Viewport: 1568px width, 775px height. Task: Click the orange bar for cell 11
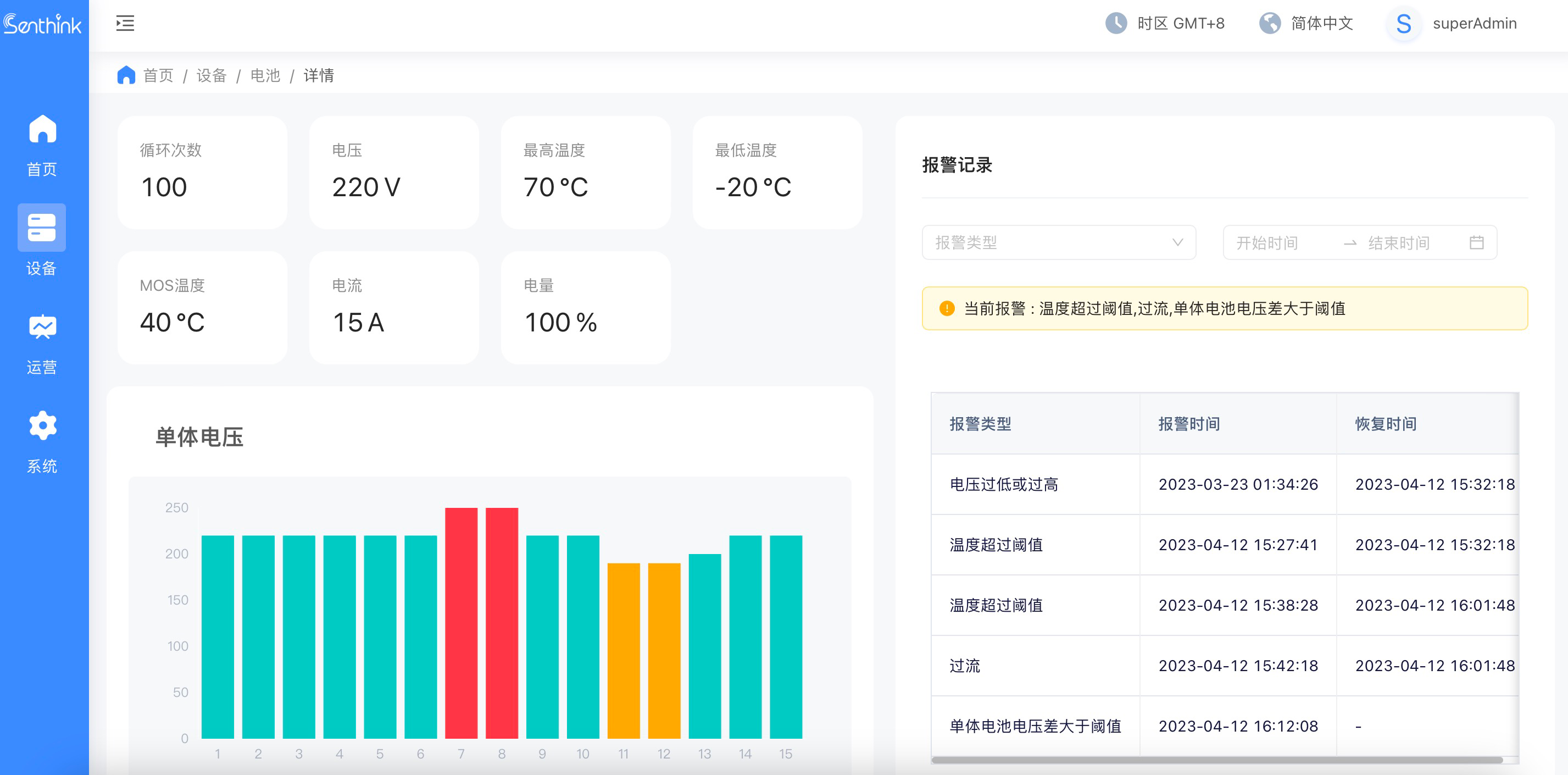tap(624, 650)
